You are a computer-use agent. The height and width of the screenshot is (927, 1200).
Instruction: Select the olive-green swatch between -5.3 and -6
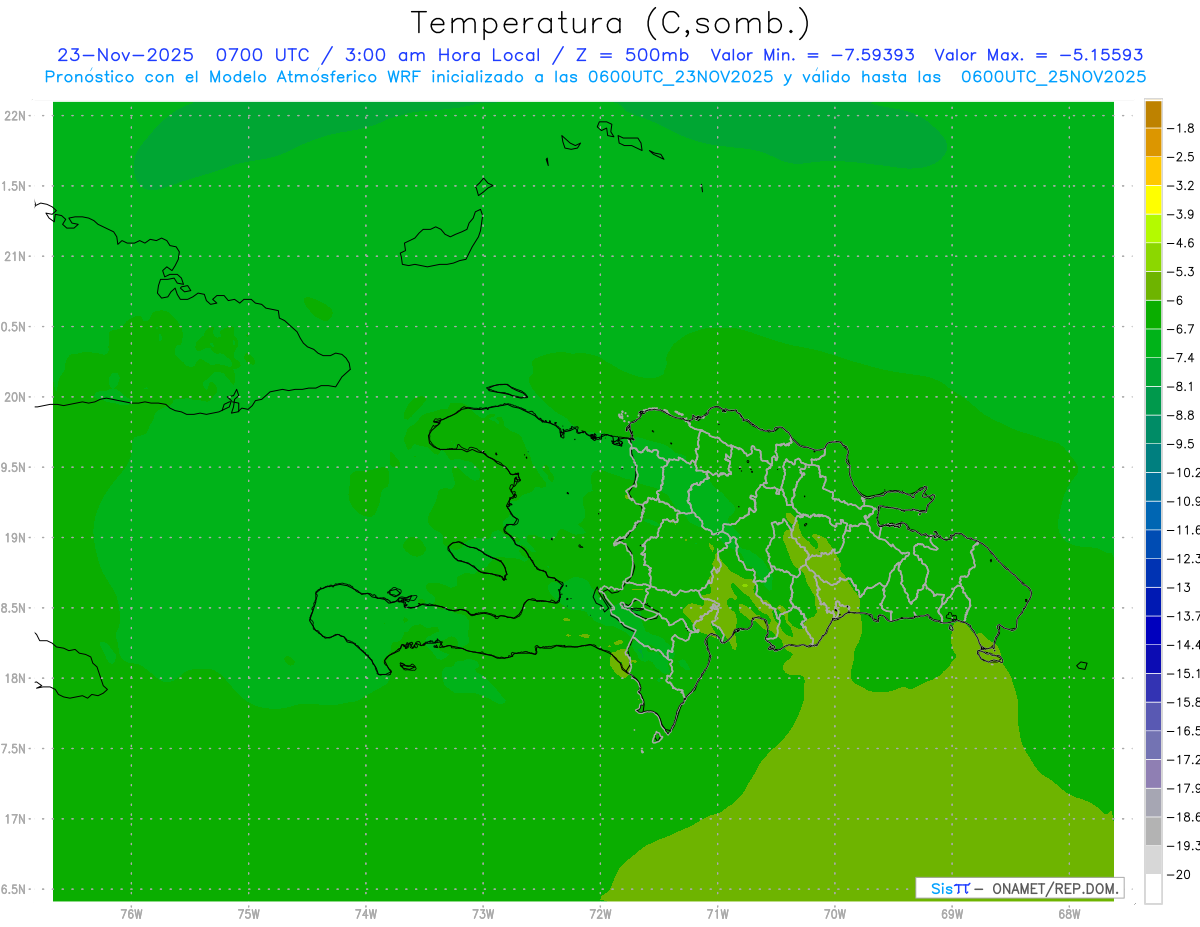tap(1153, 286)
